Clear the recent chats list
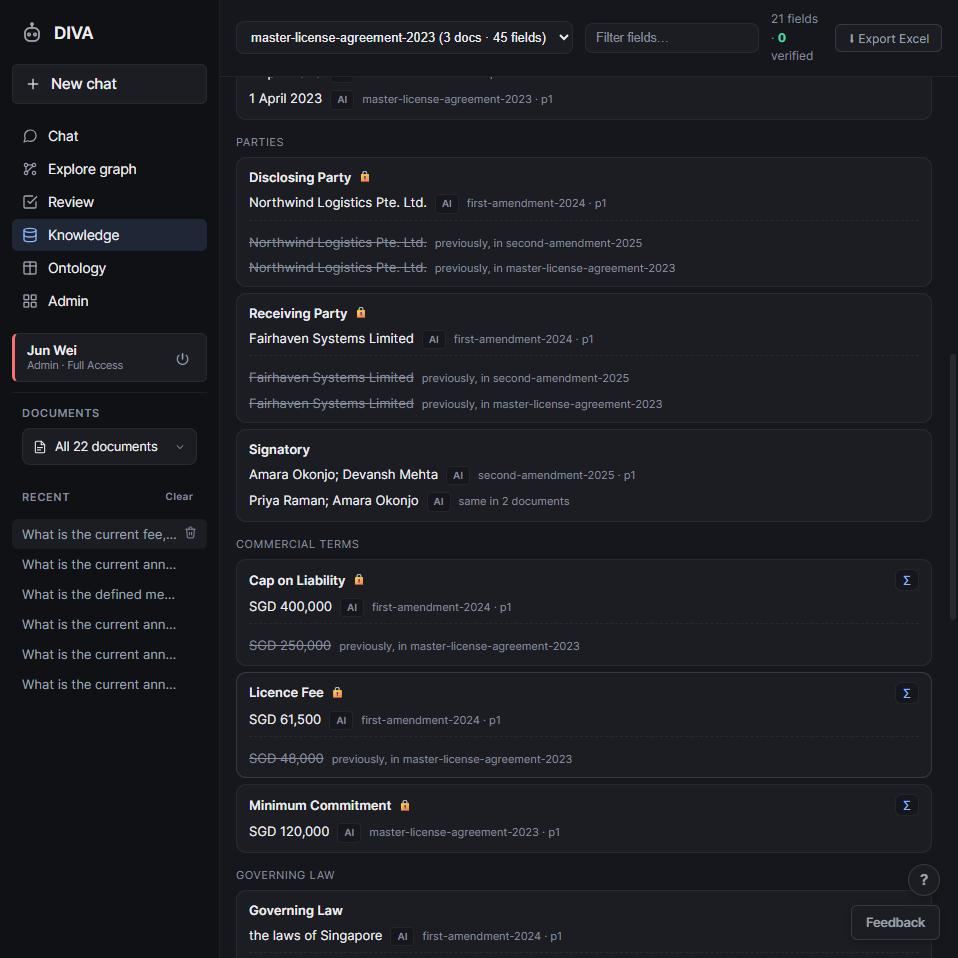Image resolution: width=958 pixels, height=958 pixels. point(179,497)
